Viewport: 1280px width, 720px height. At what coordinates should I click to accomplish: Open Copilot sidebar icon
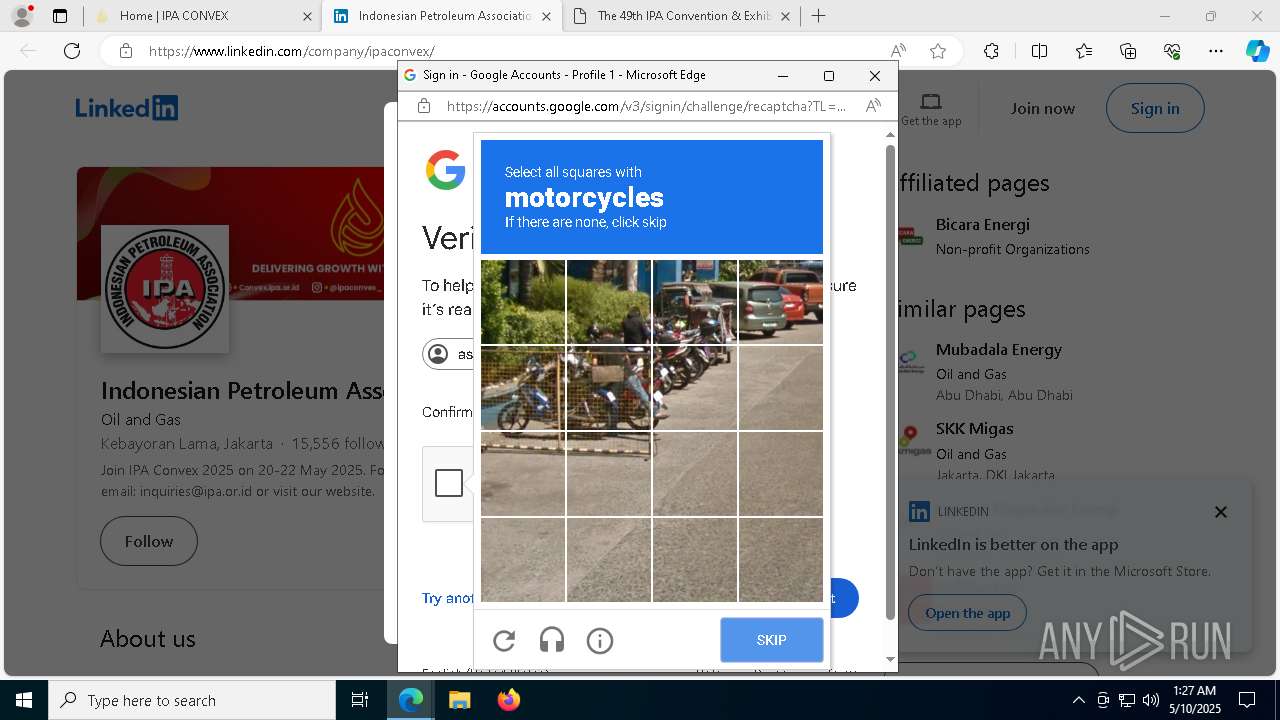[x=1257, y=51]
